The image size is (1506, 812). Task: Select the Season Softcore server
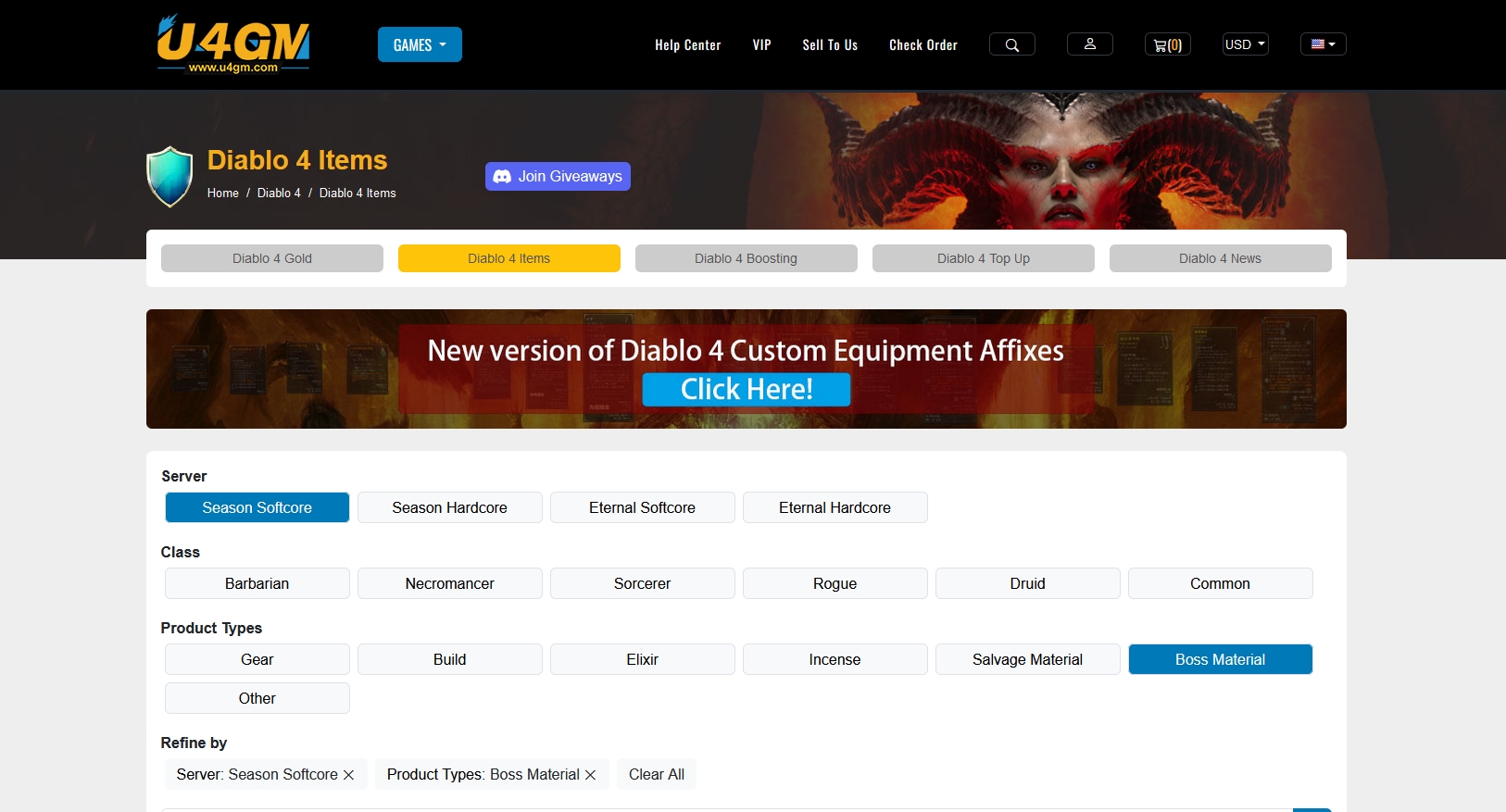(x=257, y=507)
